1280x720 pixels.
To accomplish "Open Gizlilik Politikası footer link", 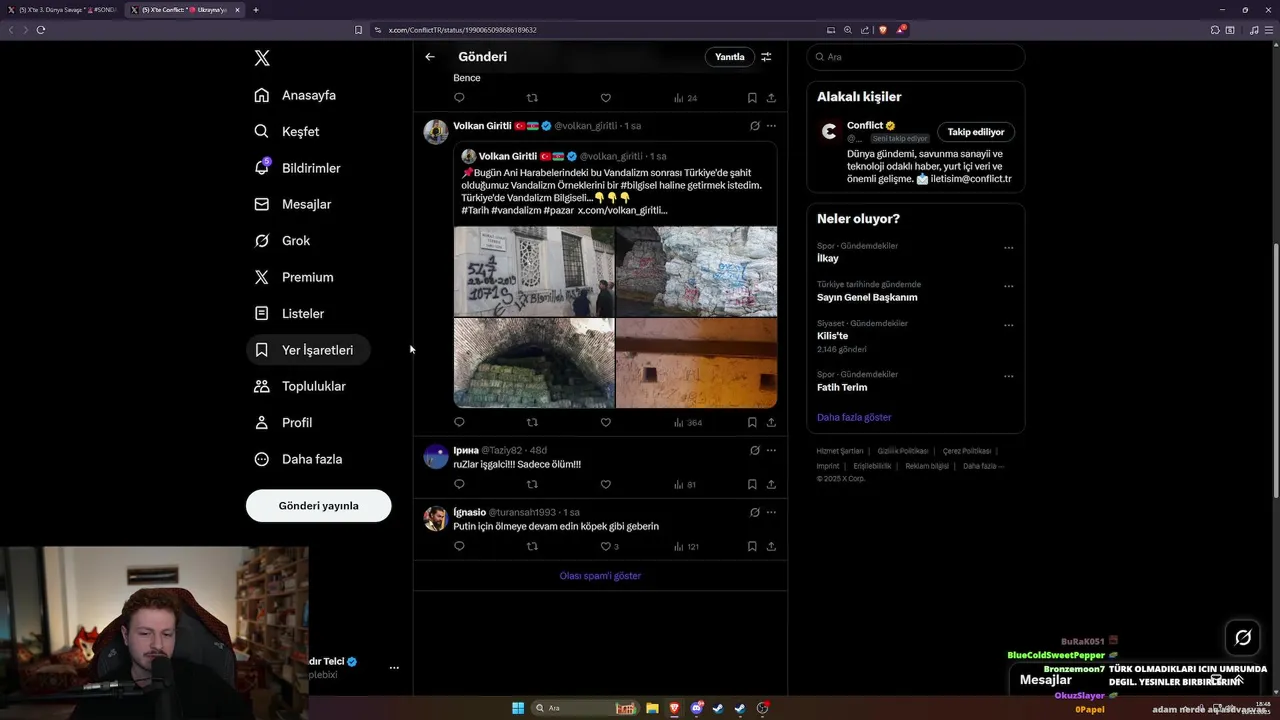I will [x=904, y=451].
